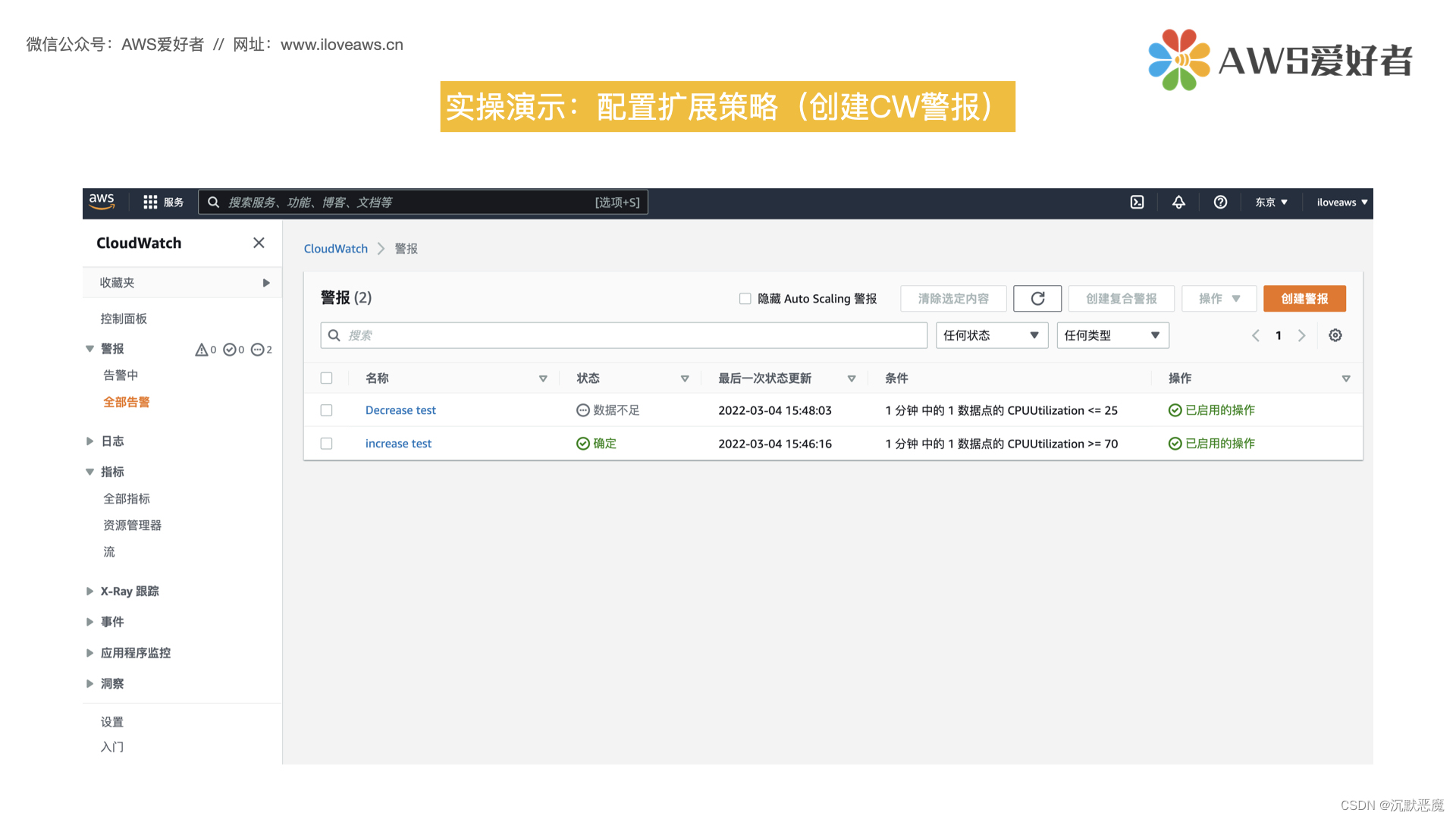This screenshot has height=819, width=1456.
Task: Select 全部告警 in the sidebar
Action: [x=127, y=403]
